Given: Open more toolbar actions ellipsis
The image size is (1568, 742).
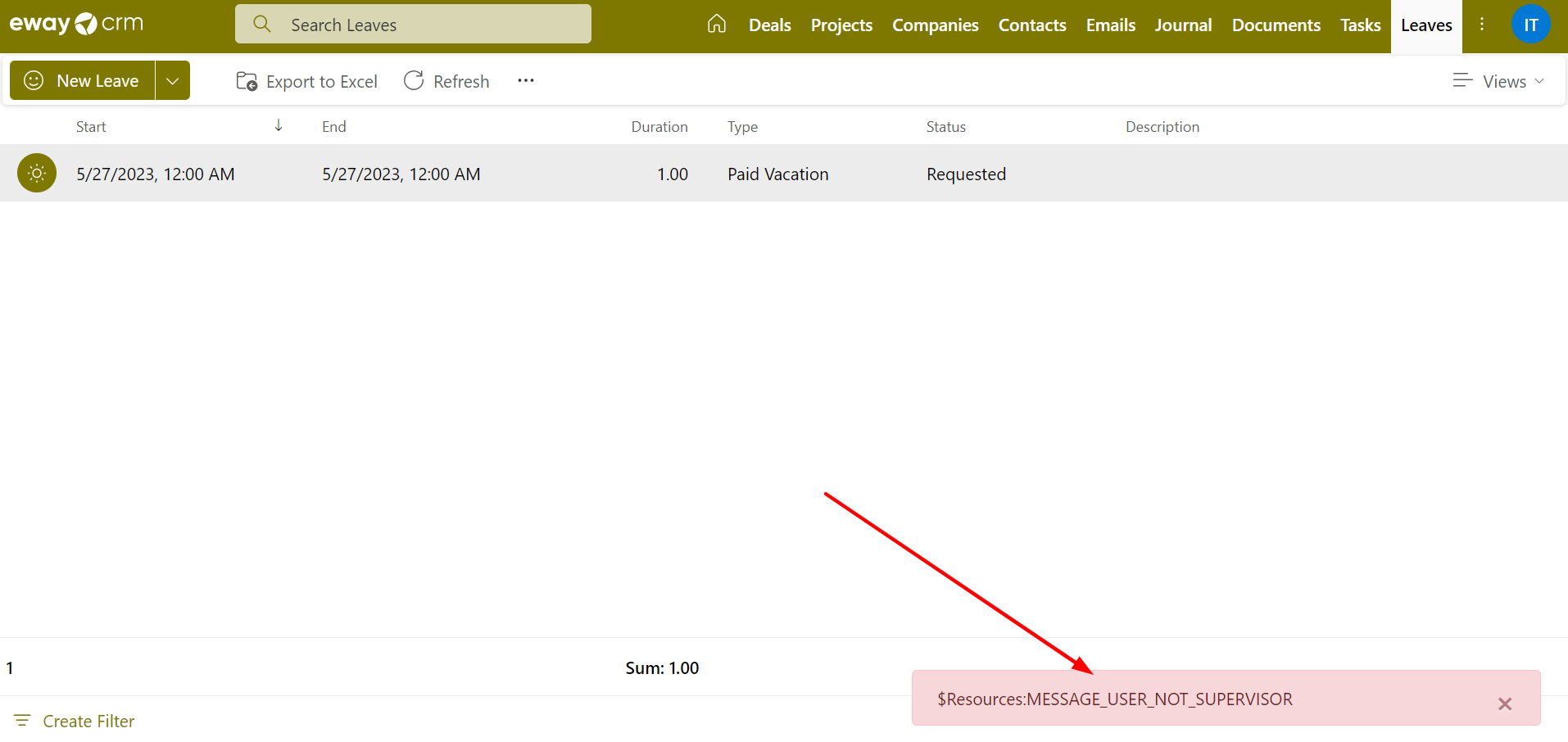Looking at the screenshot, I should (526, 80).
